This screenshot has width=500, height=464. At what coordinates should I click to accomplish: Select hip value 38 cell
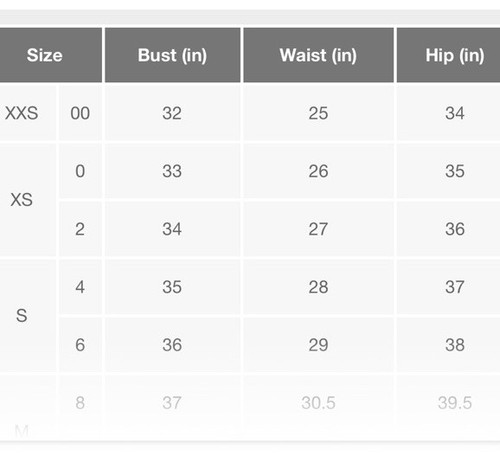click(448, 345)
